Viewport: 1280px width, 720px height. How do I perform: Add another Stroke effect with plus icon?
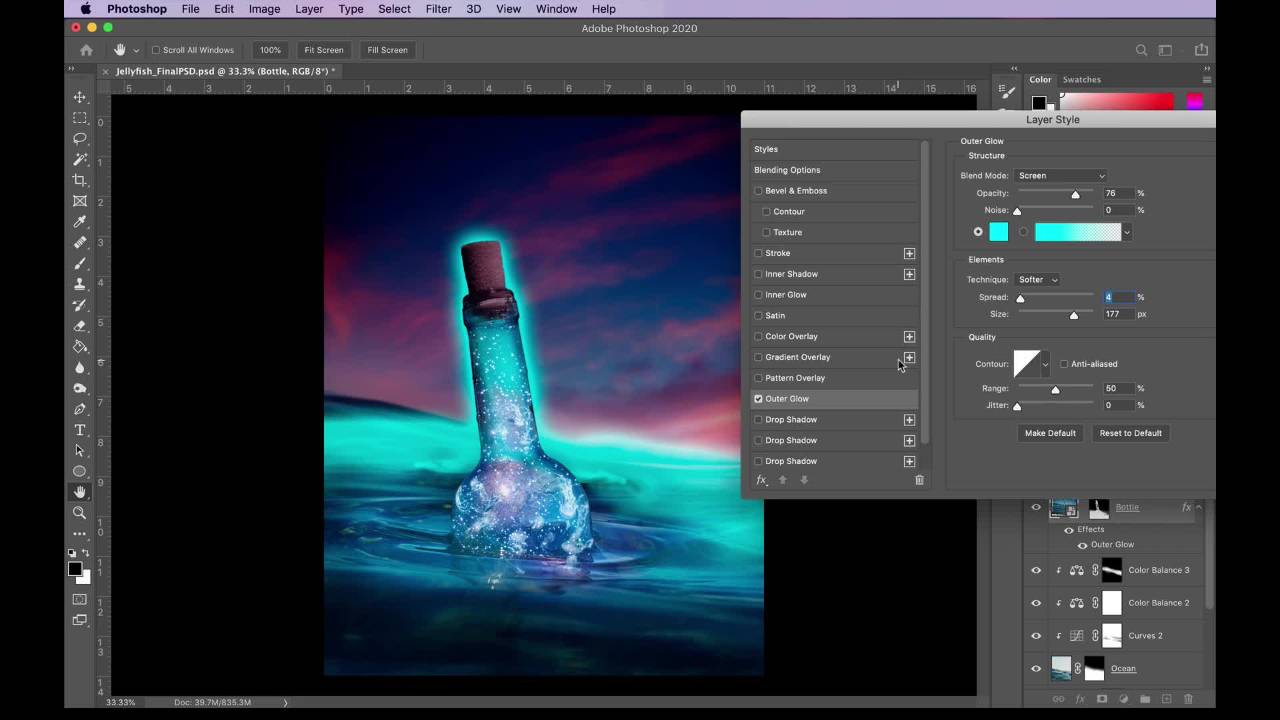tap(909, 254)
